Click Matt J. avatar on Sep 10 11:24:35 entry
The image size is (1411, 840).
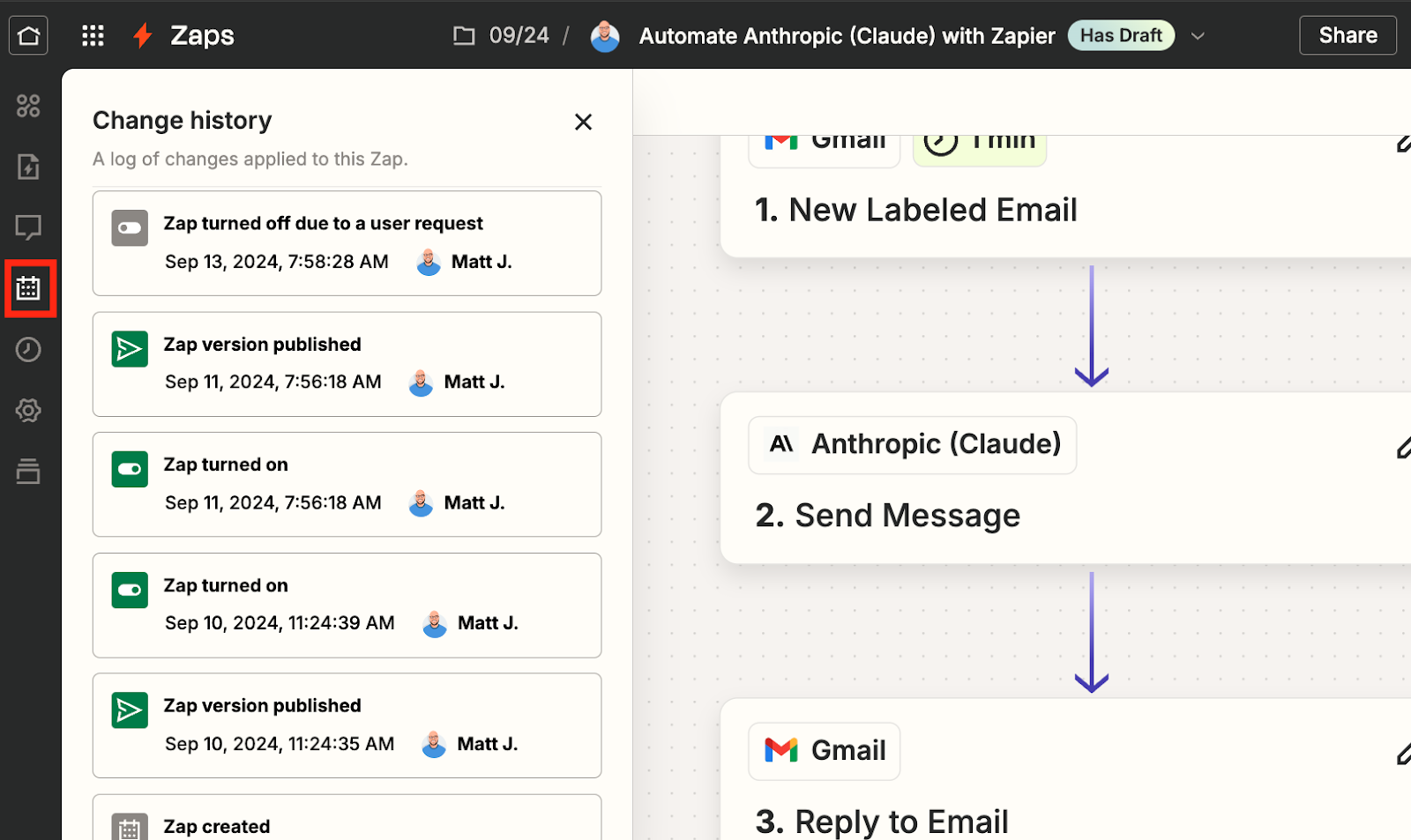tap(434, 744)
